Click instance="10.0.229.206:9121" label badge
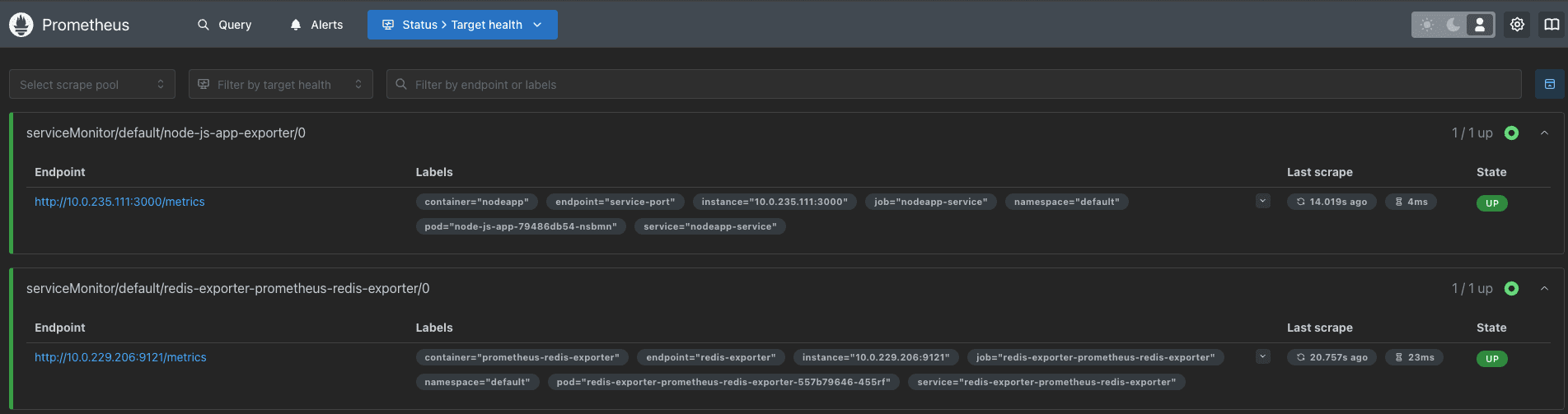1568x414 pixels. pos(876,357)
